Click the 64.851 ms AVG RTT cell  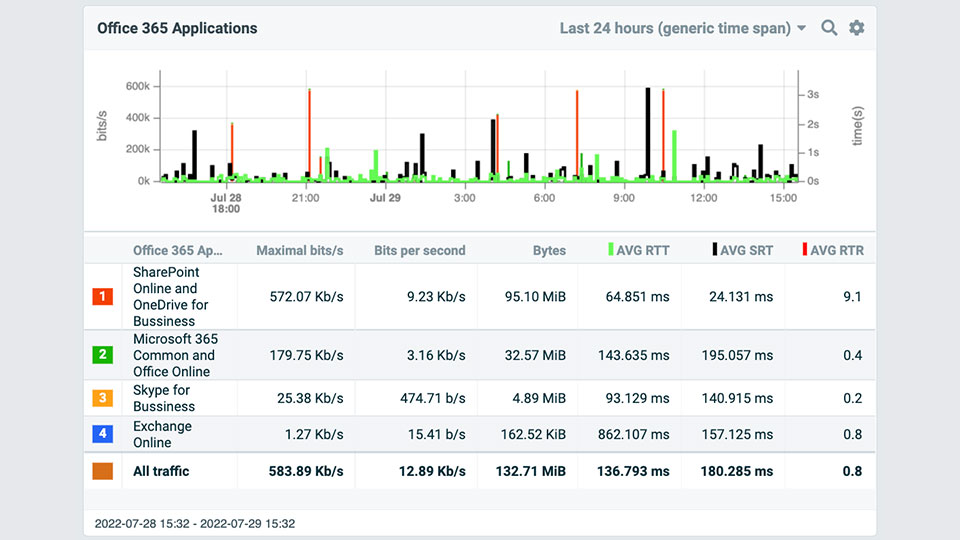637,296
